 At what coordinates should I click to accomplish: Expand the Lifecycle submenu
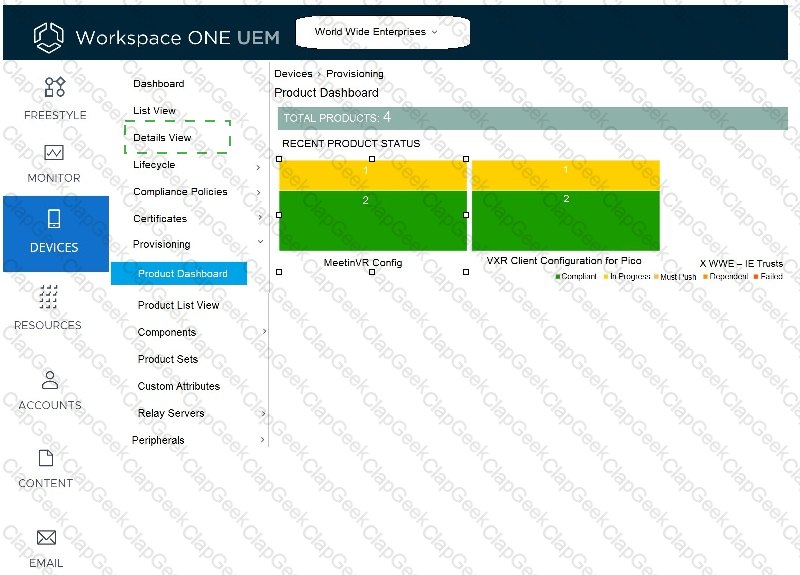click(258, 167)
